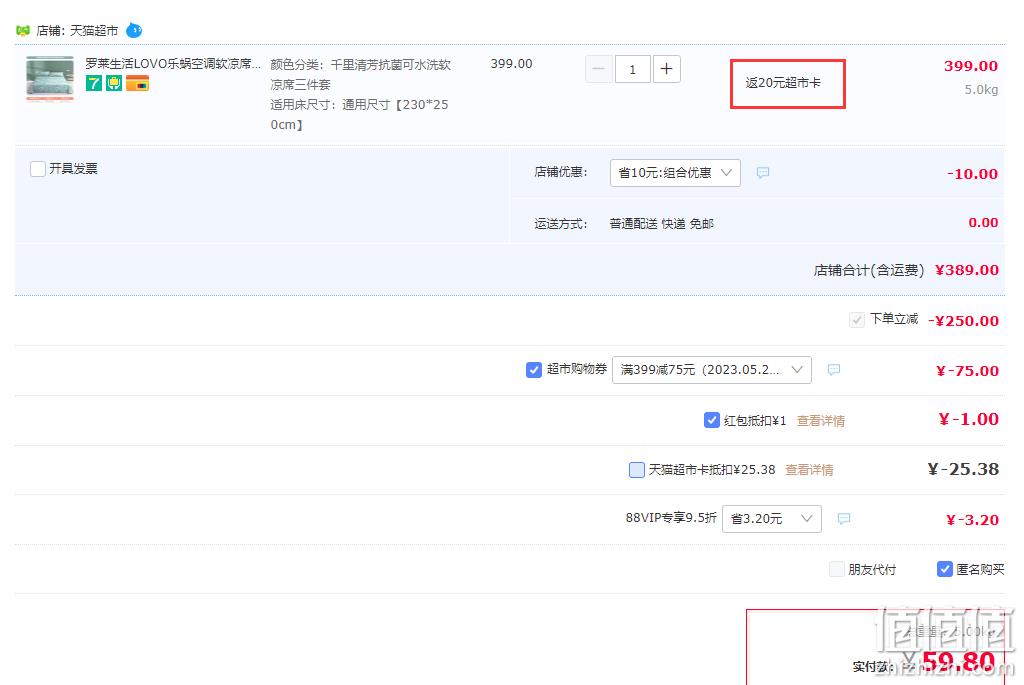Open the 罗莱生活LOVO product title link
The width and height of the screenshot is (1024, 685).
click(173, 63)
